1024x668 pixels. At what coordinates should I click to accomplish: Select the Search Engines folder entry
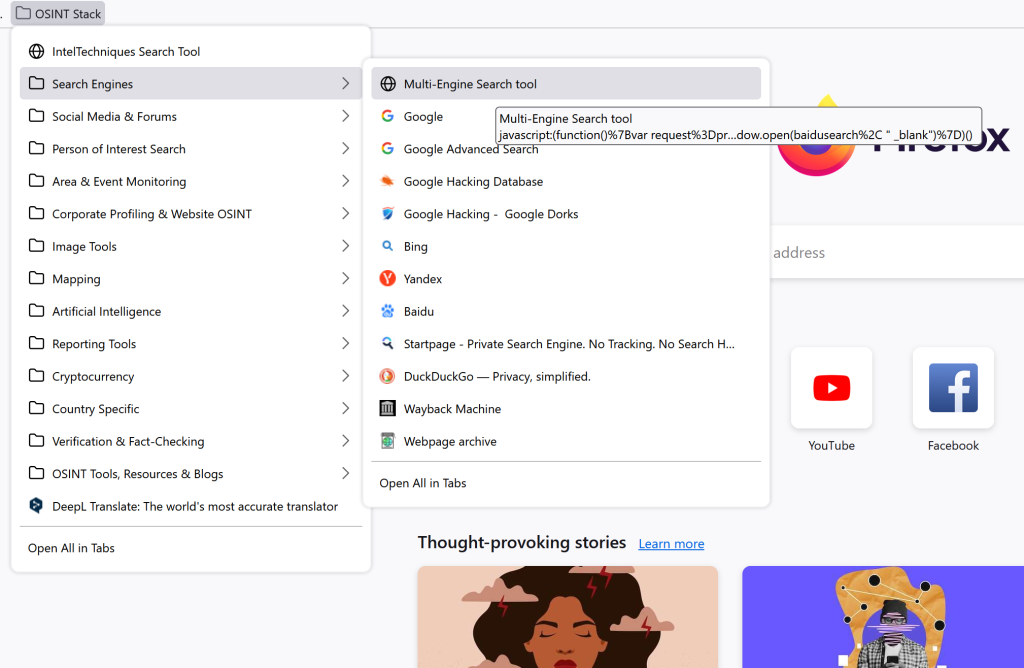(x=191, y=84)
